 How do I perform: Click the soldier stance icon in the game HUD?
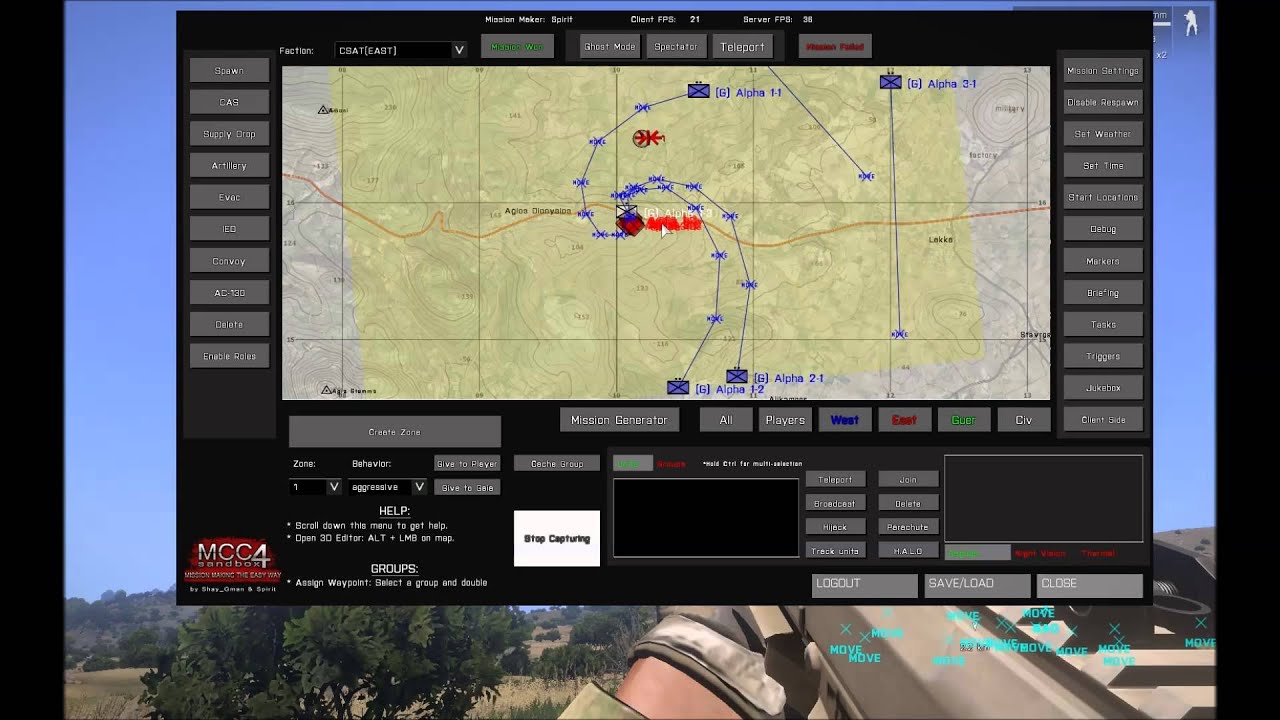pos(1190,24)
